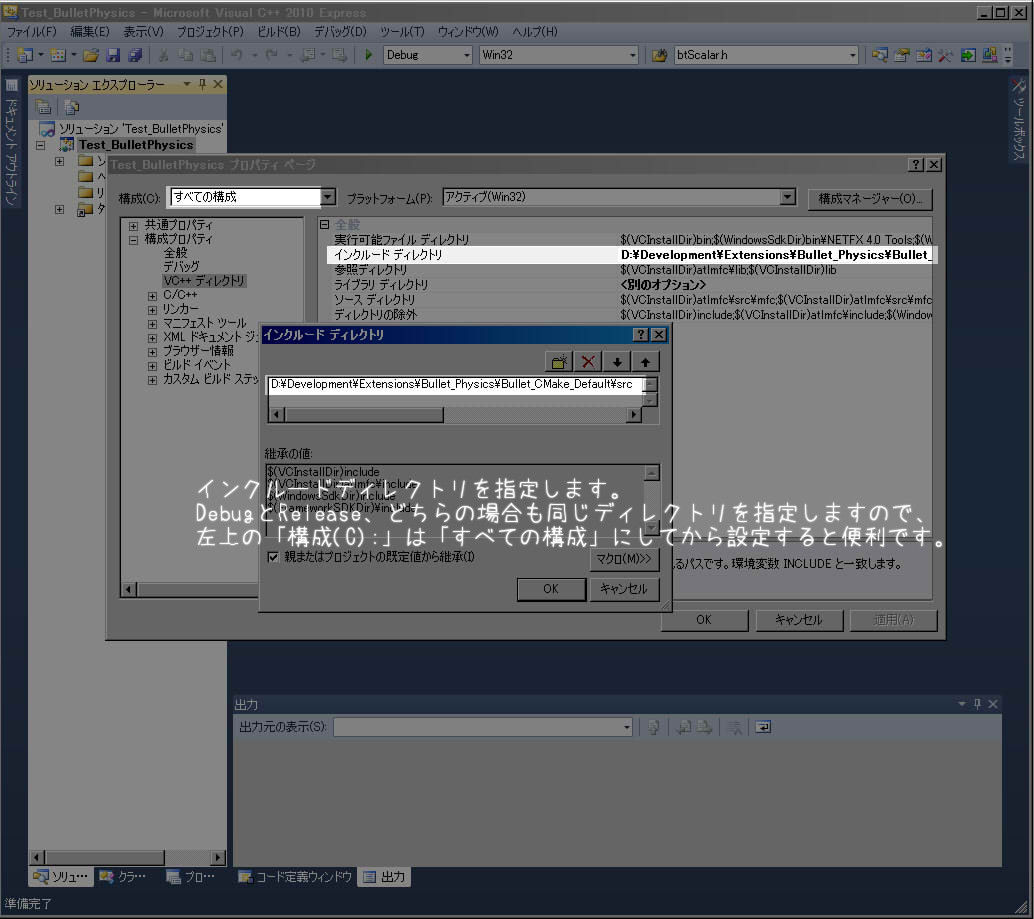Click OK in include directory dialog

pos(551,589)
